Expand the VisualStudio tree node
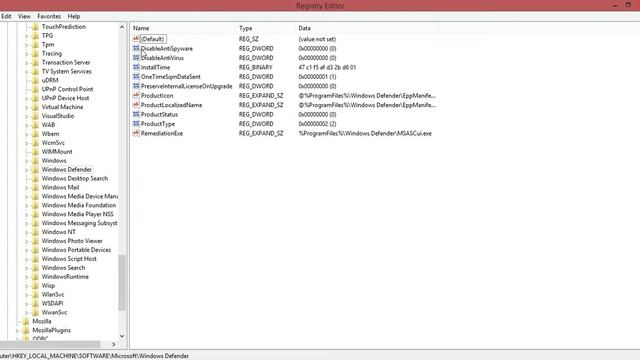The image size is (640, 360). click(x=27, y=116)
